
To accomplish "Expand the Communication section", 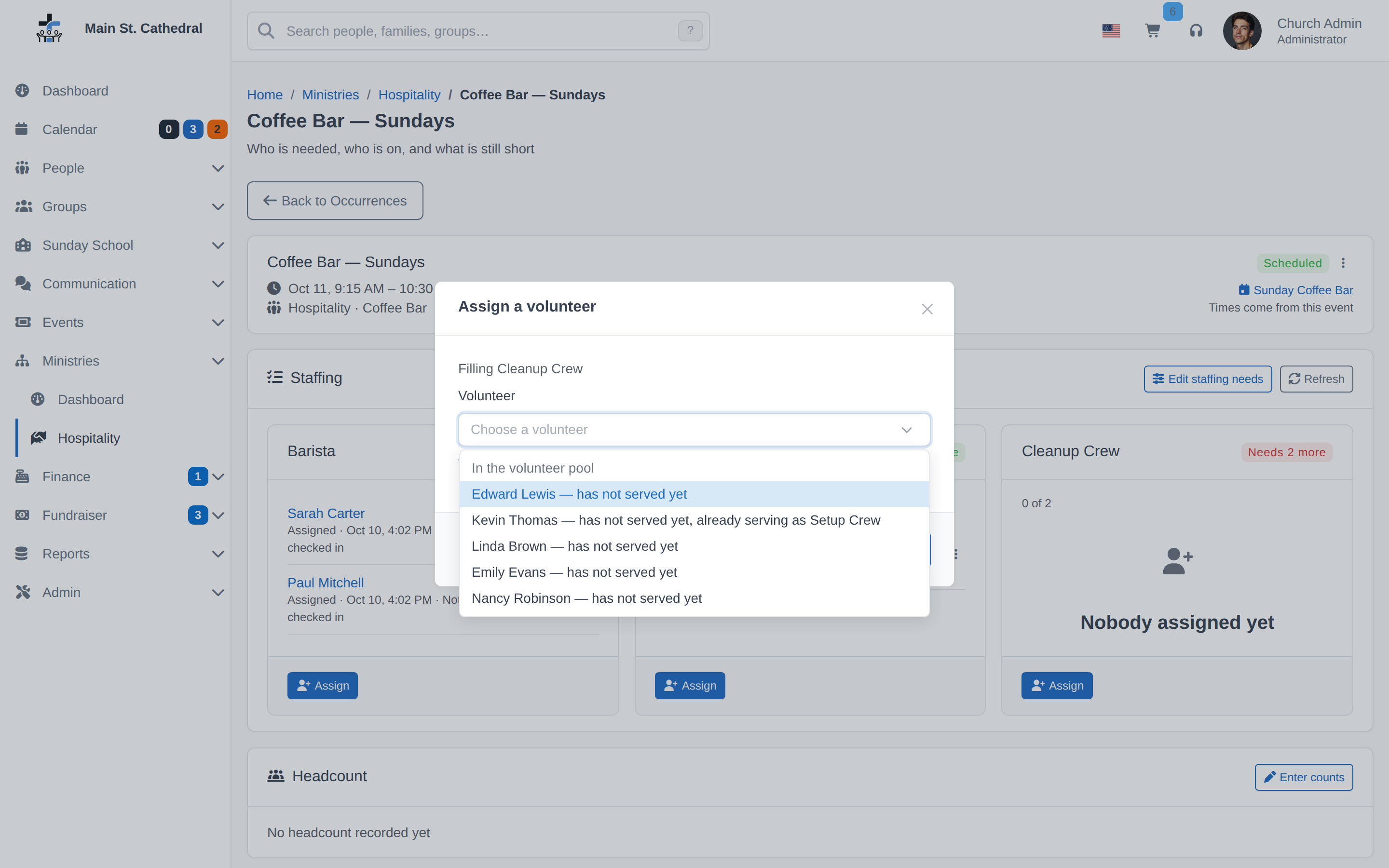I will click(x=218, y=284).
